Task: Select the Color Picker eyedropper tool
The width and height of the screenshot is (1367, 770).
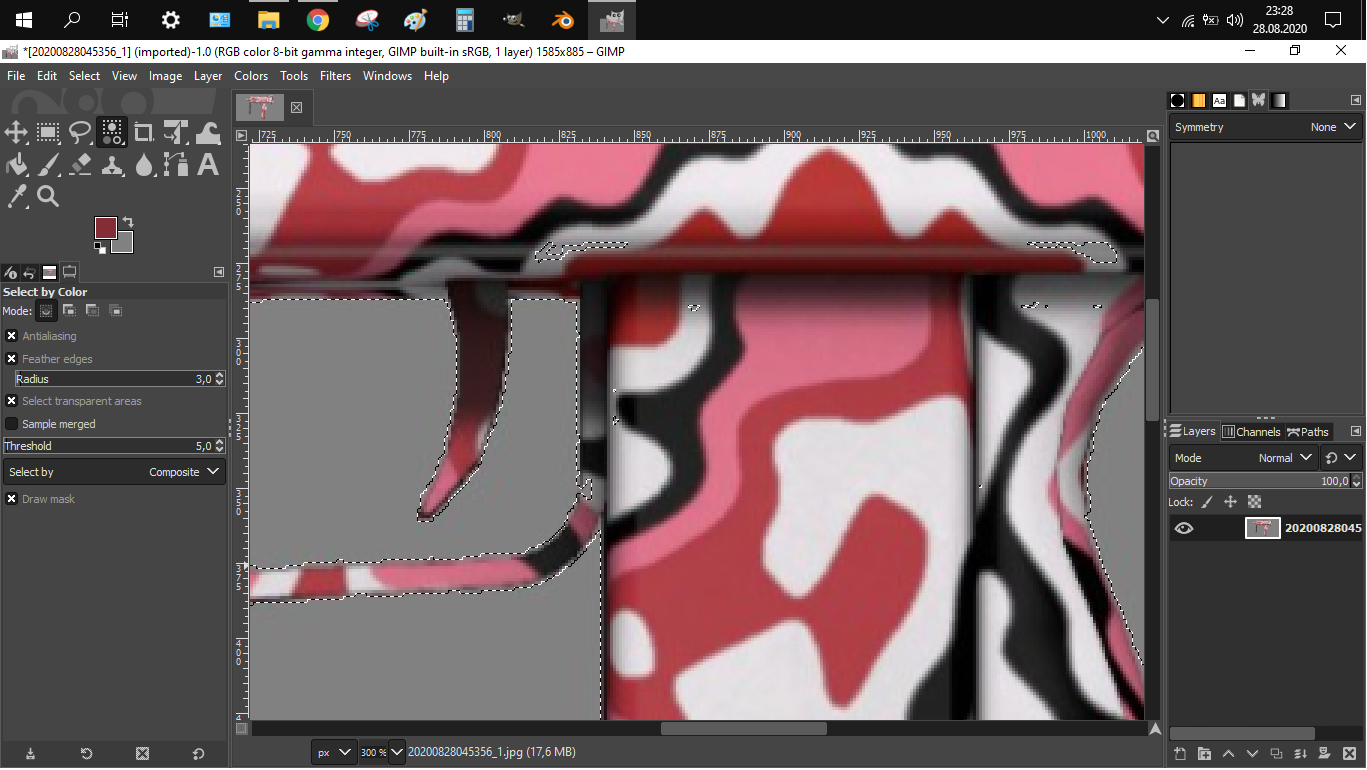Action: pyautogui.click(x=16, y=196)
